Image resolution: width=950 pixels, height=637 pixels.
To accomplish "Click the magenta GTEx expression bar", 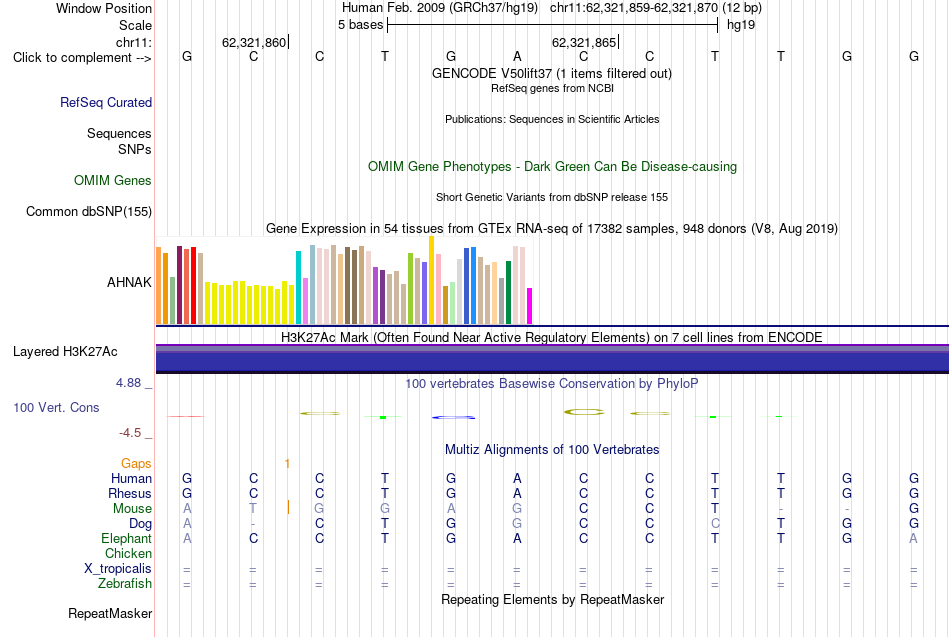I will pos(530,306).
